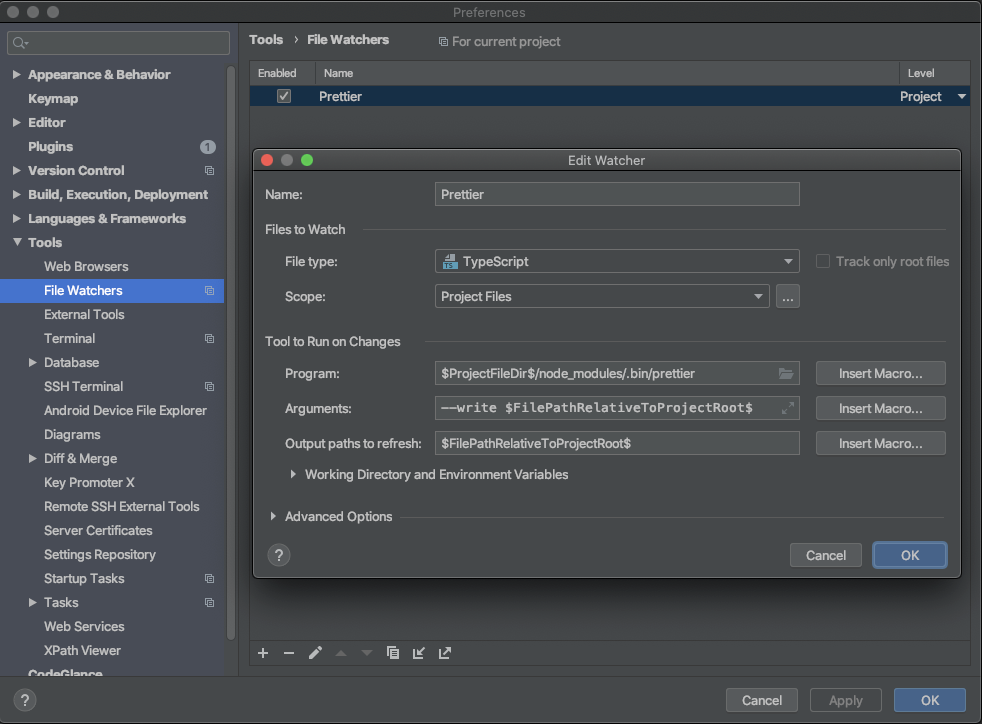
Task: Copy the watcher using the copy icon
Action: (x=393, y=653)
